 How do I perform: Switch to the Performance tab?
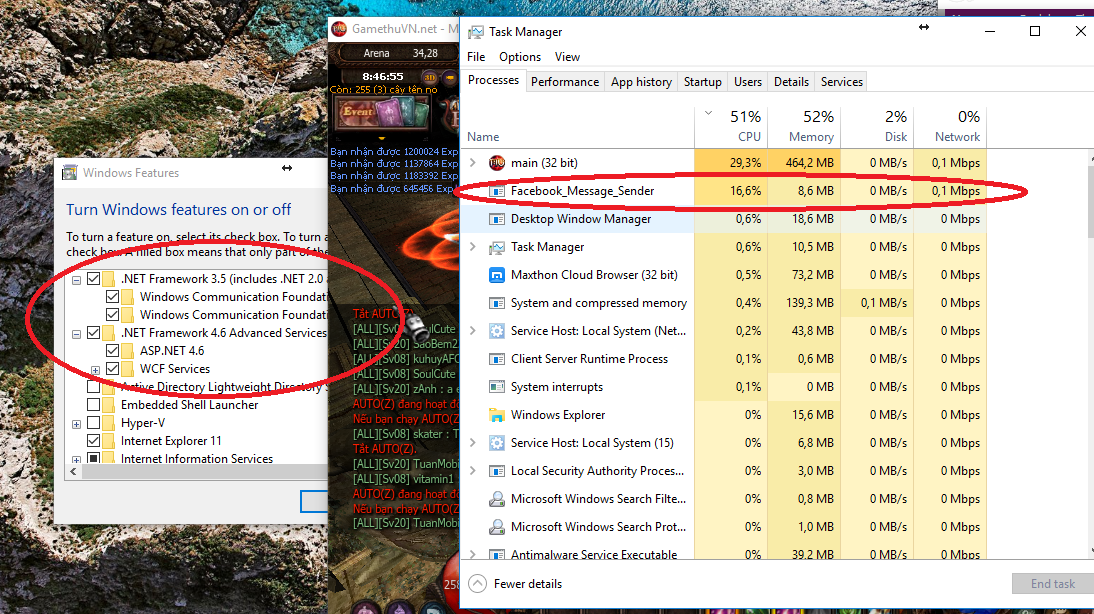(x=565, y=82)
